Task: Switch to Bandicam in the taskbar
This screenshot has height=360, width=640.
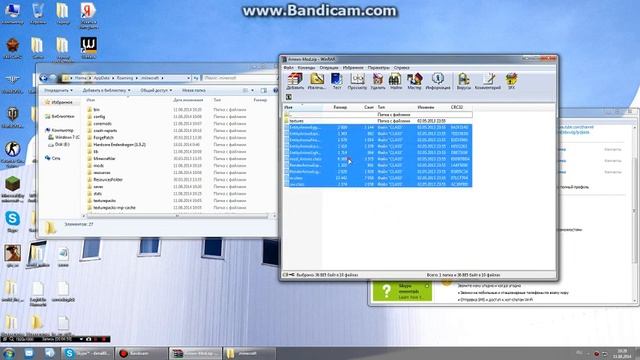Action: point(142,353)
